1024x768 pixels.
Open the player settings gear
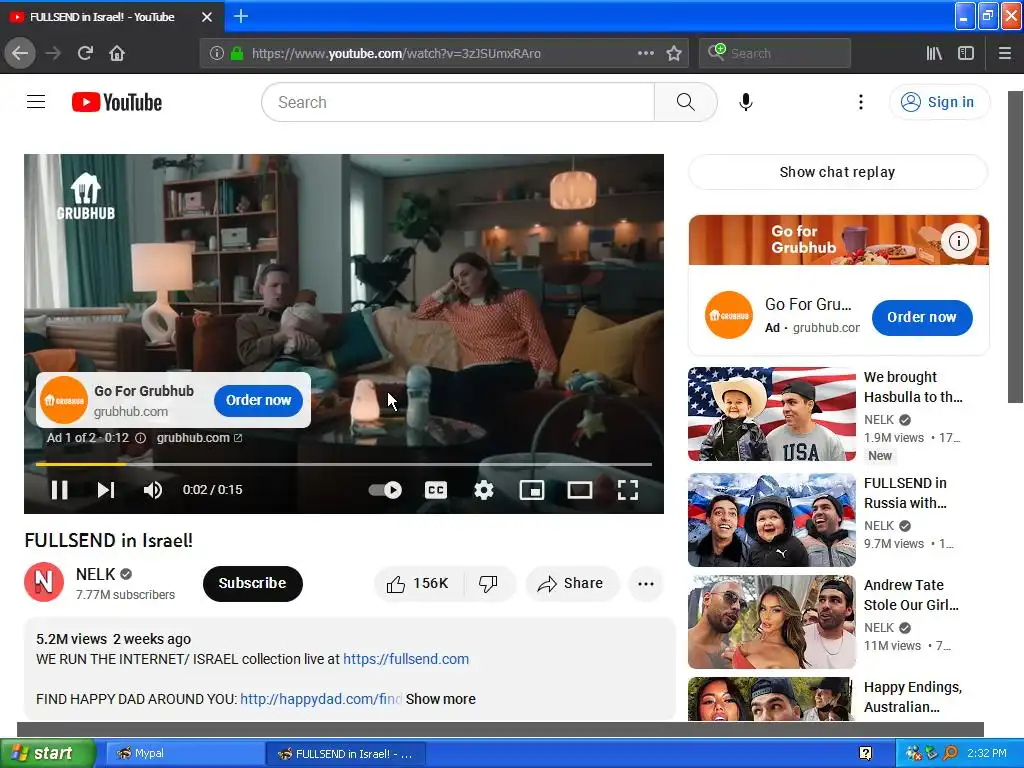click(x=483, y=490)
